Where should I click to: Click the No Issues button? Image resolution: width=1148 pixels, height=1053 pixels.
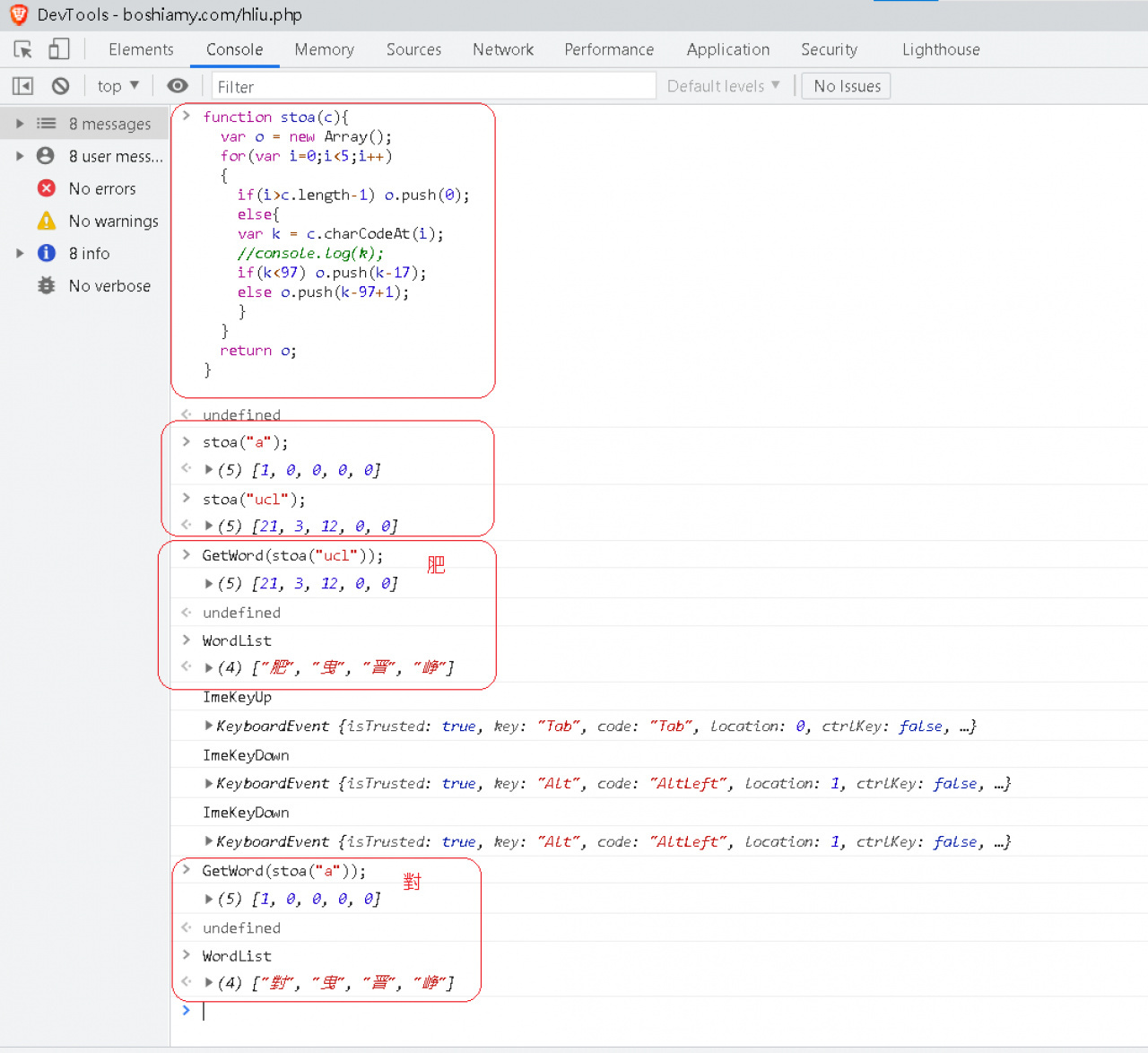coord(846,86)
